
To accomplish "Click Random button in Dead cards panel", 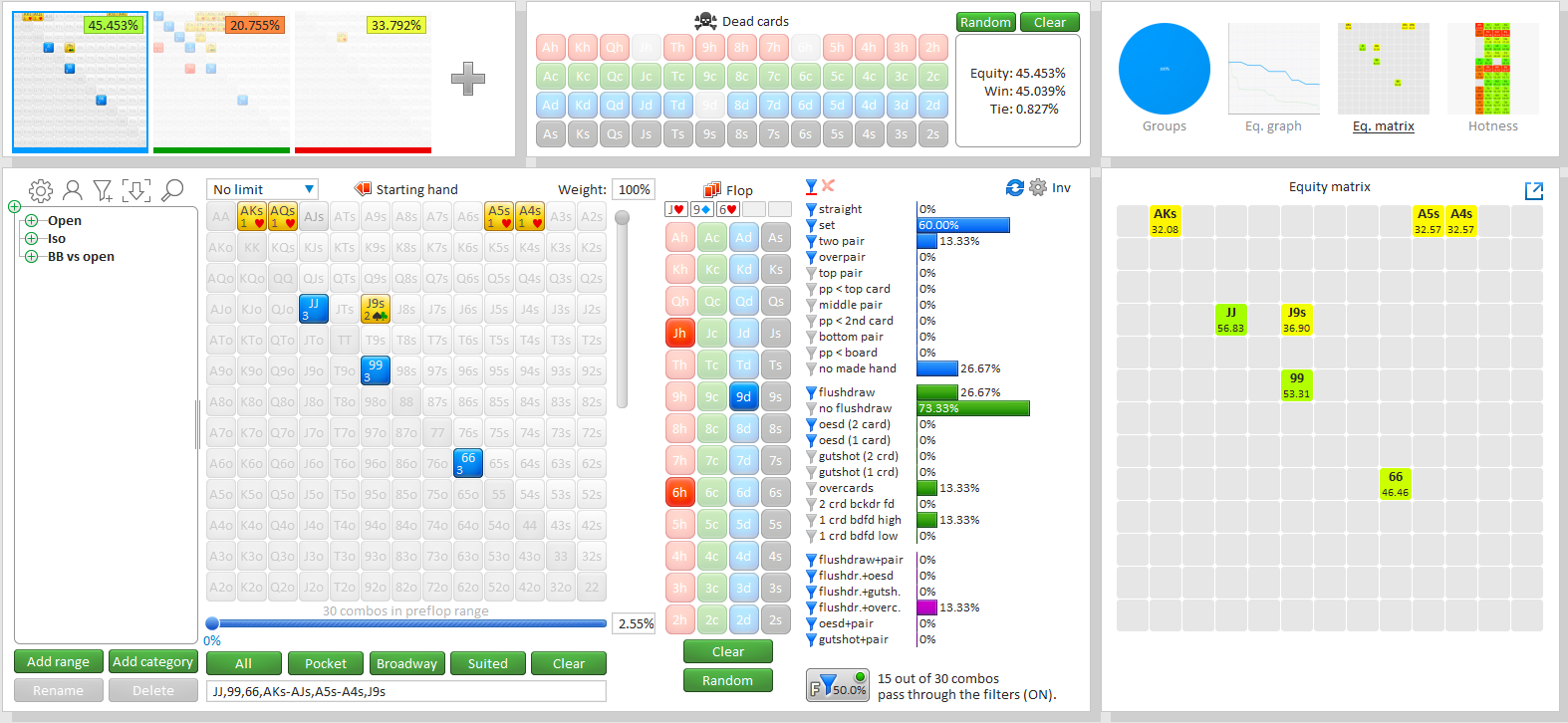I will point(985,22).
